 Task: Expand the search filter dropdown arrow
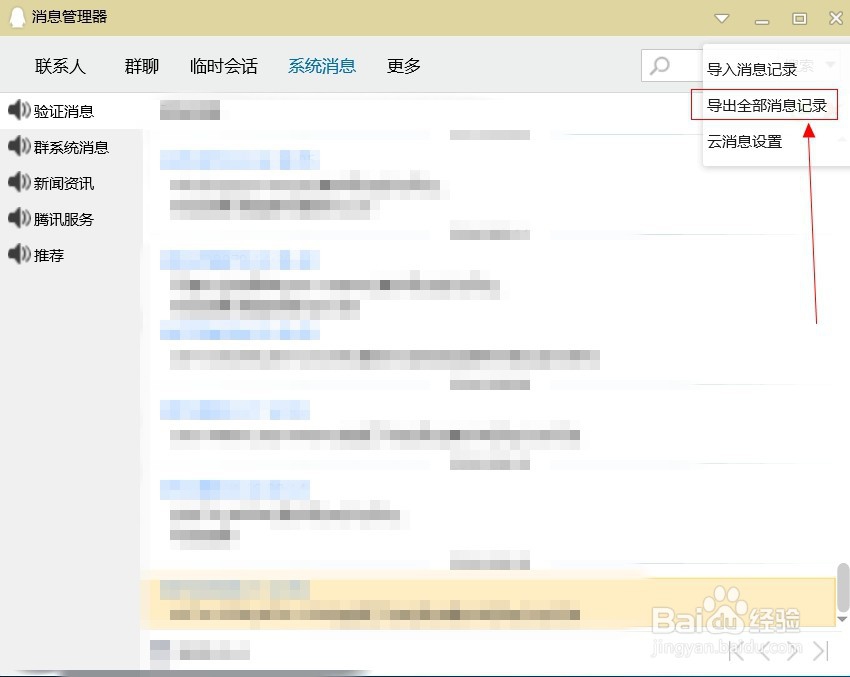(832, 65)
